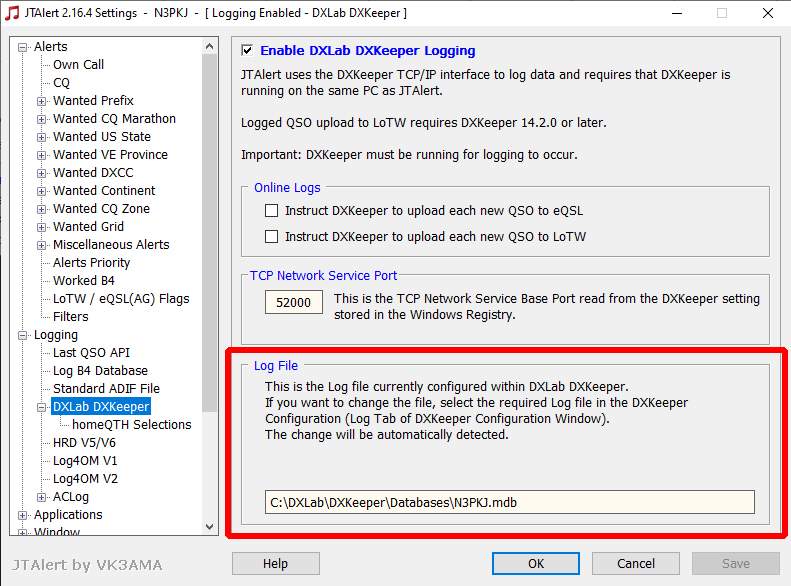This screenshot has height=586, width=791.
Task: Expand the Wanted DXCC node
Action: click(41, 173)
